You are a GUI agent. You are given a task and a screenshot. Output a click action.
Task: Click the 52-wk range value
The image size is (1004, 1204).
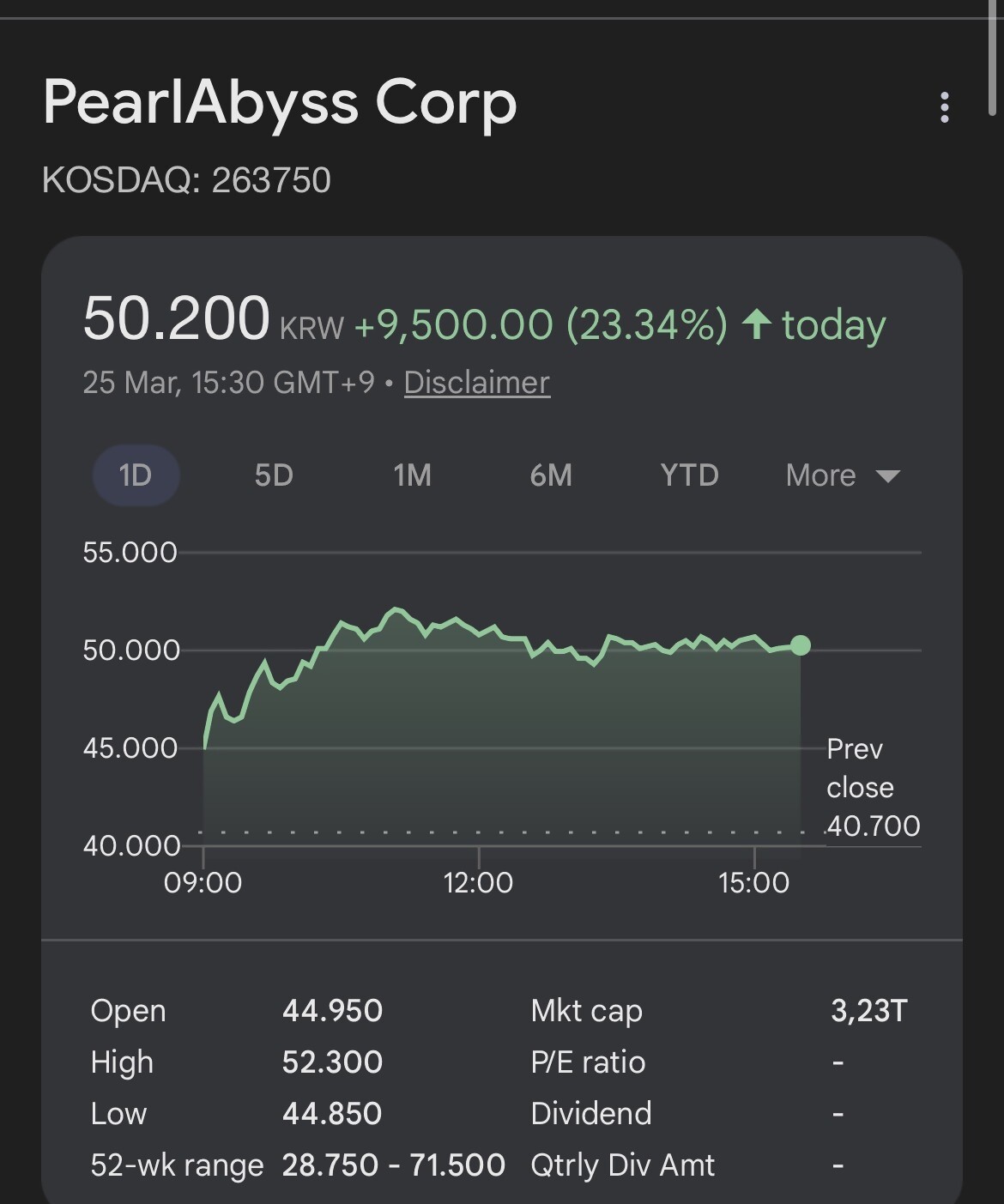coord(393,1165)
